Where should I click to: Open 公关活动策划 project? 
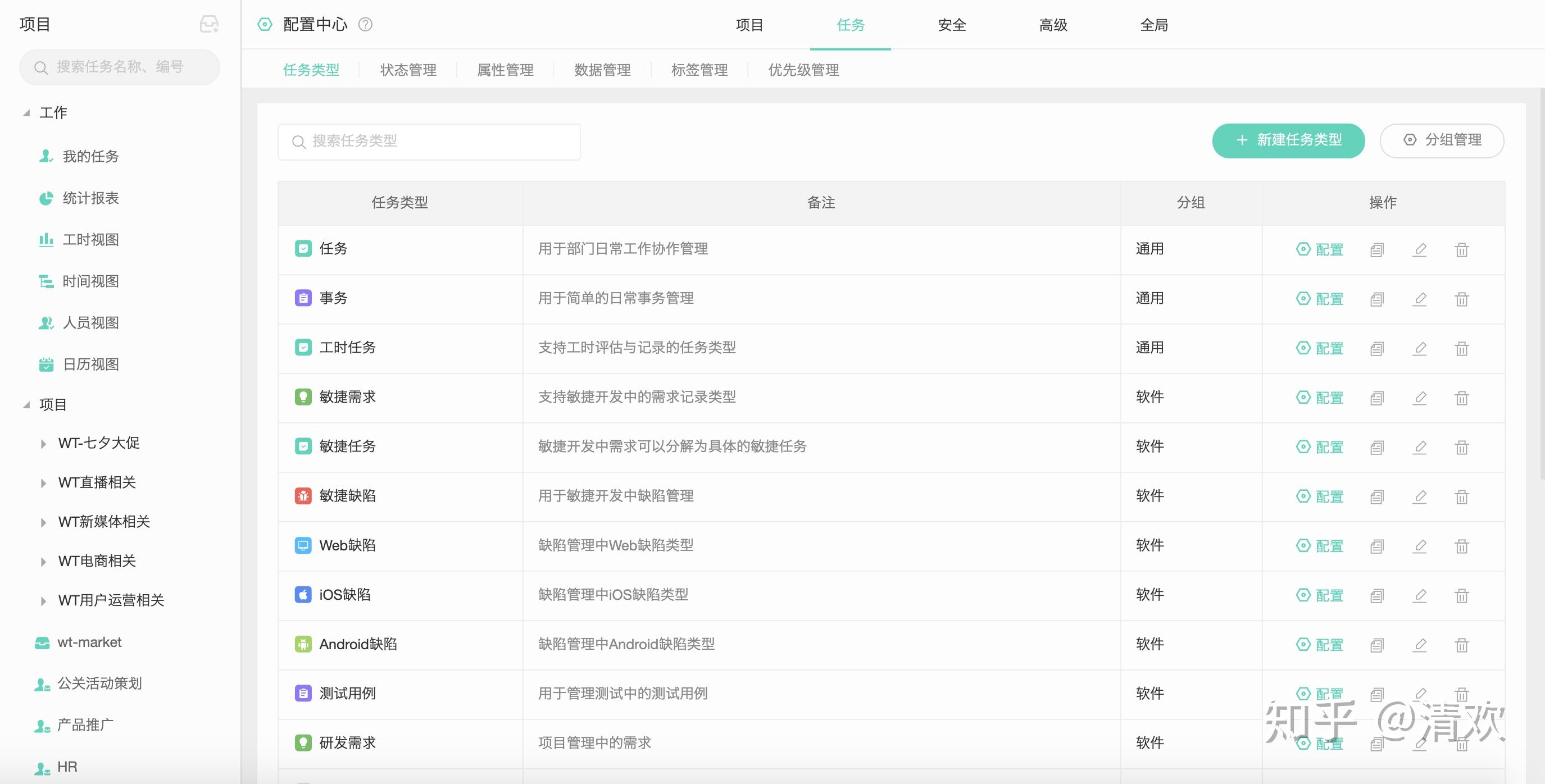[88, 684]
